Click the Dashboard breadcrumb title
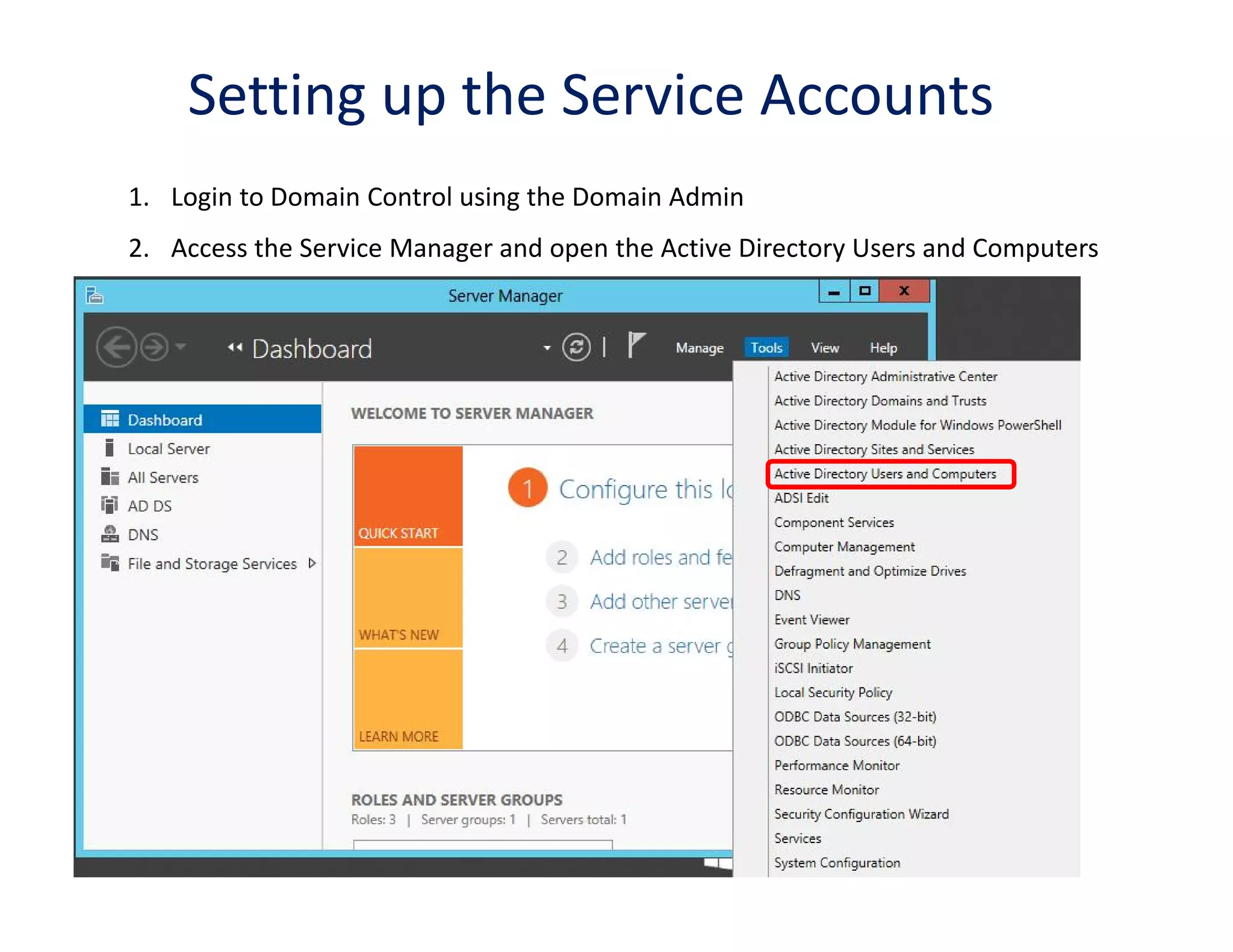The height and width of the screenshot is (952, 1233). [312, 348]
